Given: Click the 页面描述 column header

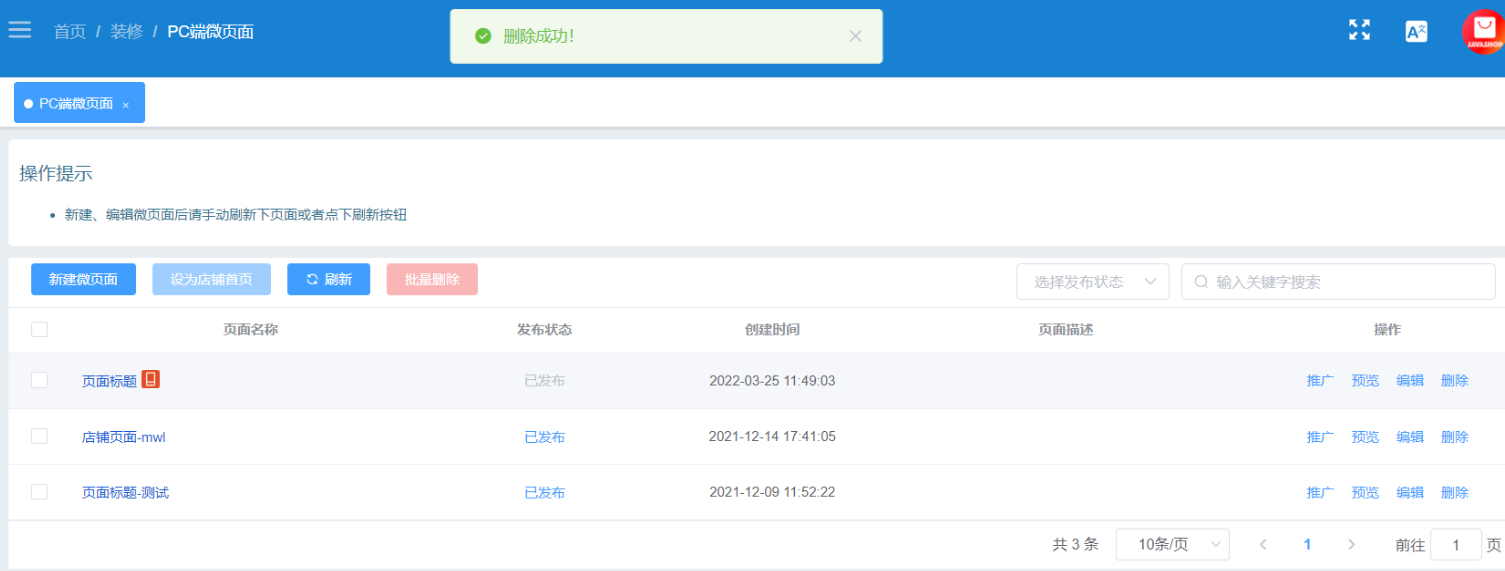Looking at the screenshot, I should click(x=1066, y=330).
